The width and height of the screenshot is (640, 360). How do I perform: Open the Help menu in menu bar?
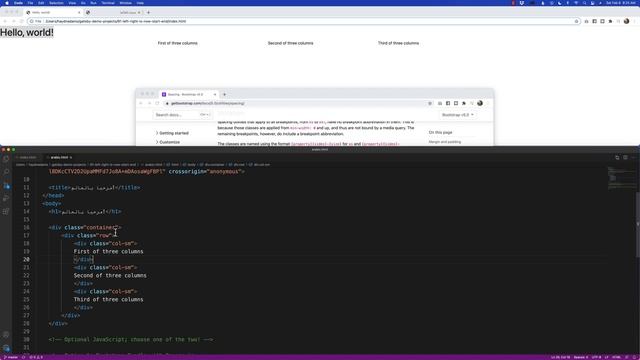[140, 3]
